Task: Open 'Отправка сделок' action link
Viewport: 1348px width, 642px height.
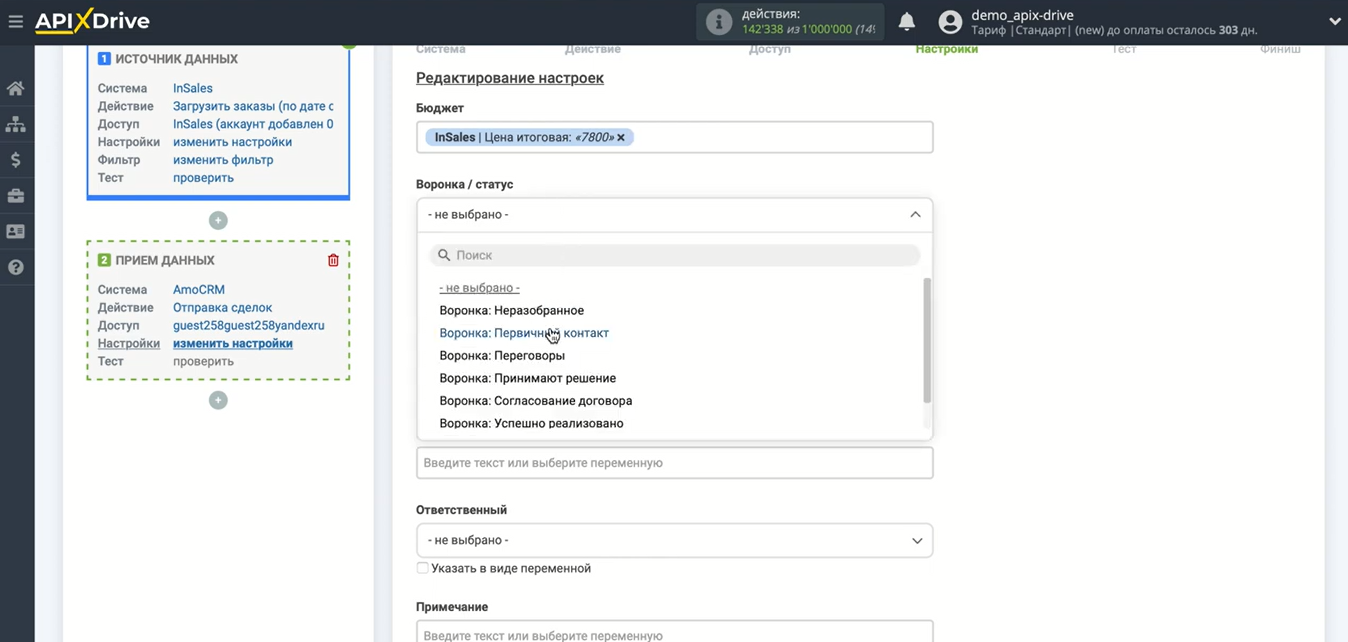Action: coord(222,308)
